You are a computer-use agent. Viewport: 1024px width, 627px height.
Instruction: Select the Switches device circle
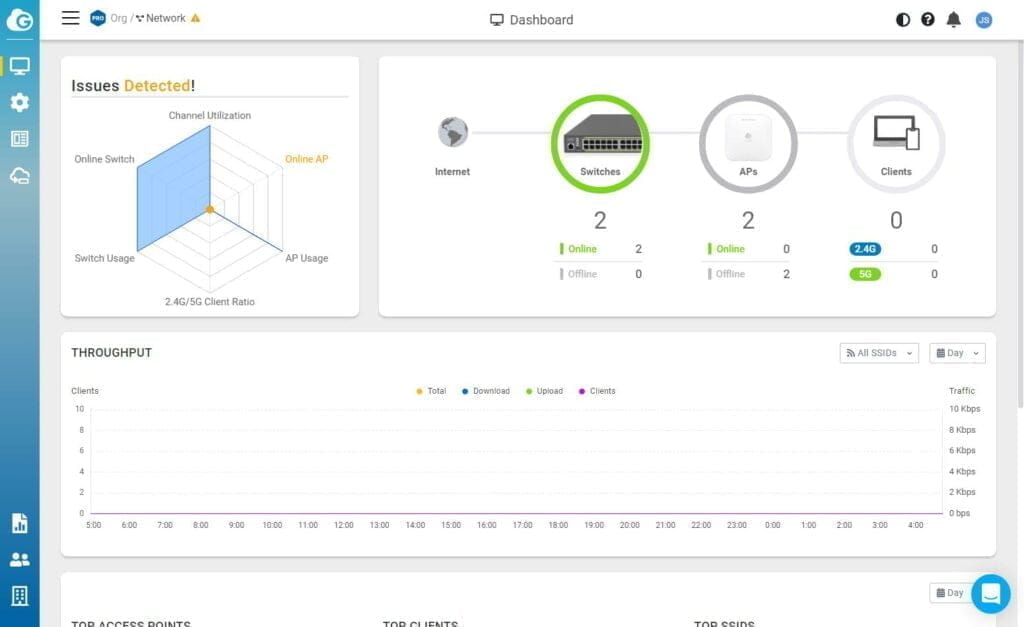(x=600, y=143)
